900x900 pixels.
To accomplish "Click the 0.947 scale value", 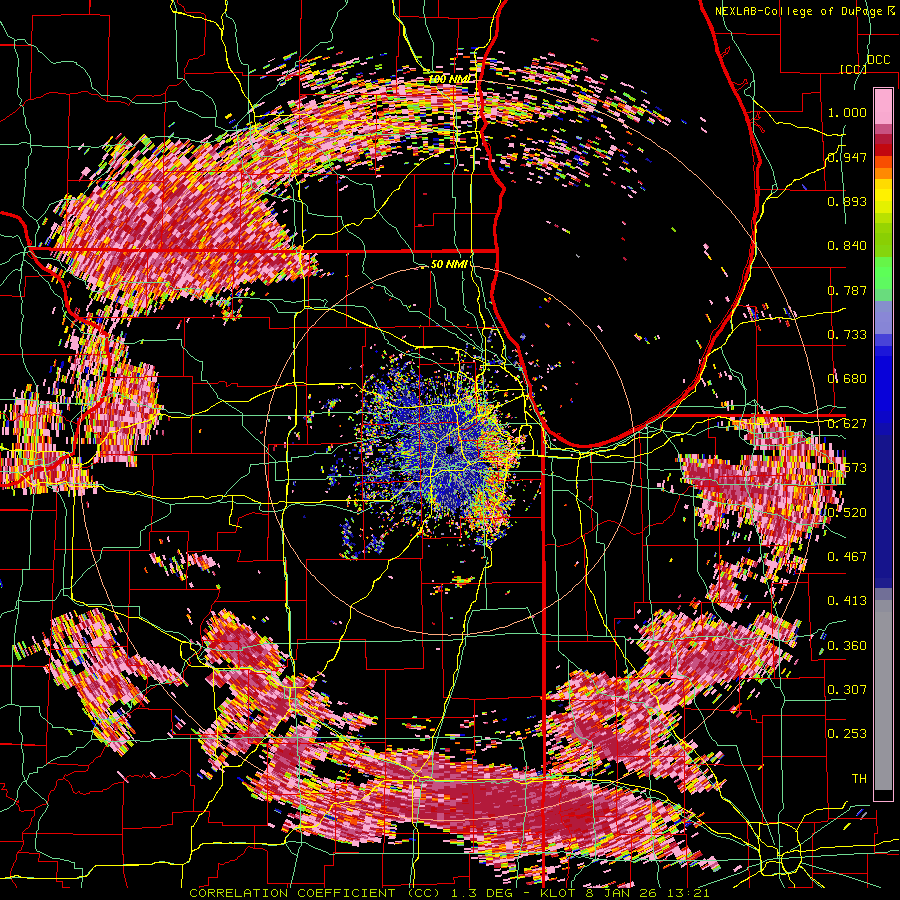I will [x=847, y=157].
